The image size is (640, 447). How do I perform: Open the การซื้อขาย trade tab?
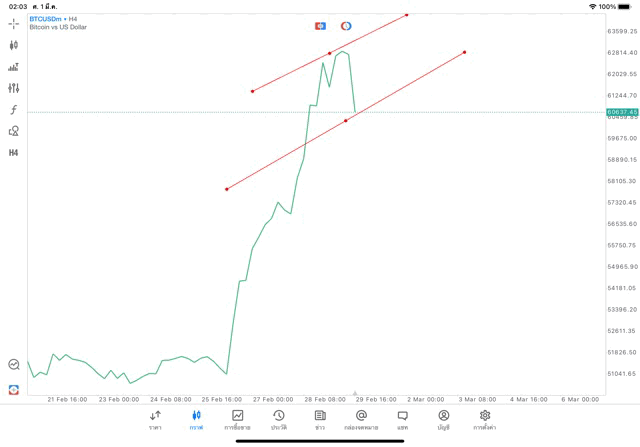(237, 420)
